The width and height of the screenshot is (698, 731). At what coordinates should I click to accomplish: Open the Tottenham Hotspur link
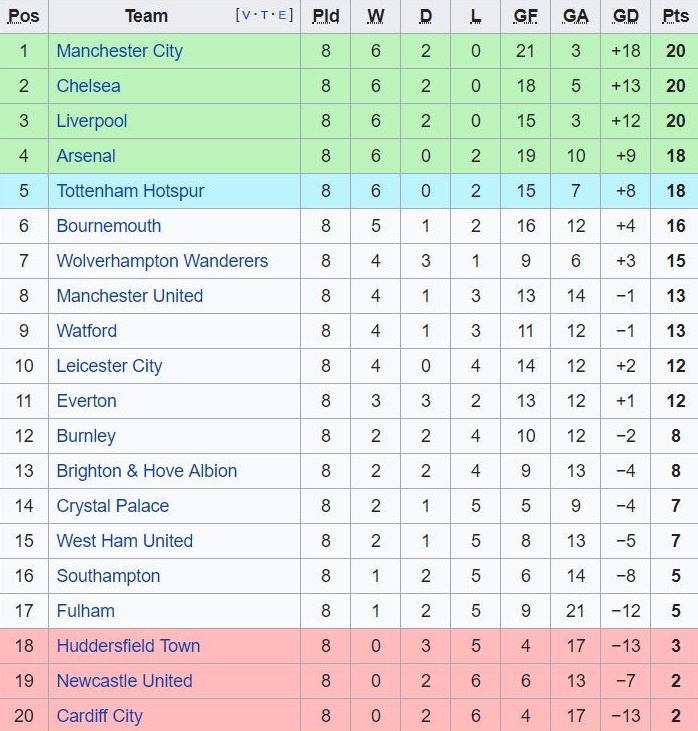tap(130, 191)
